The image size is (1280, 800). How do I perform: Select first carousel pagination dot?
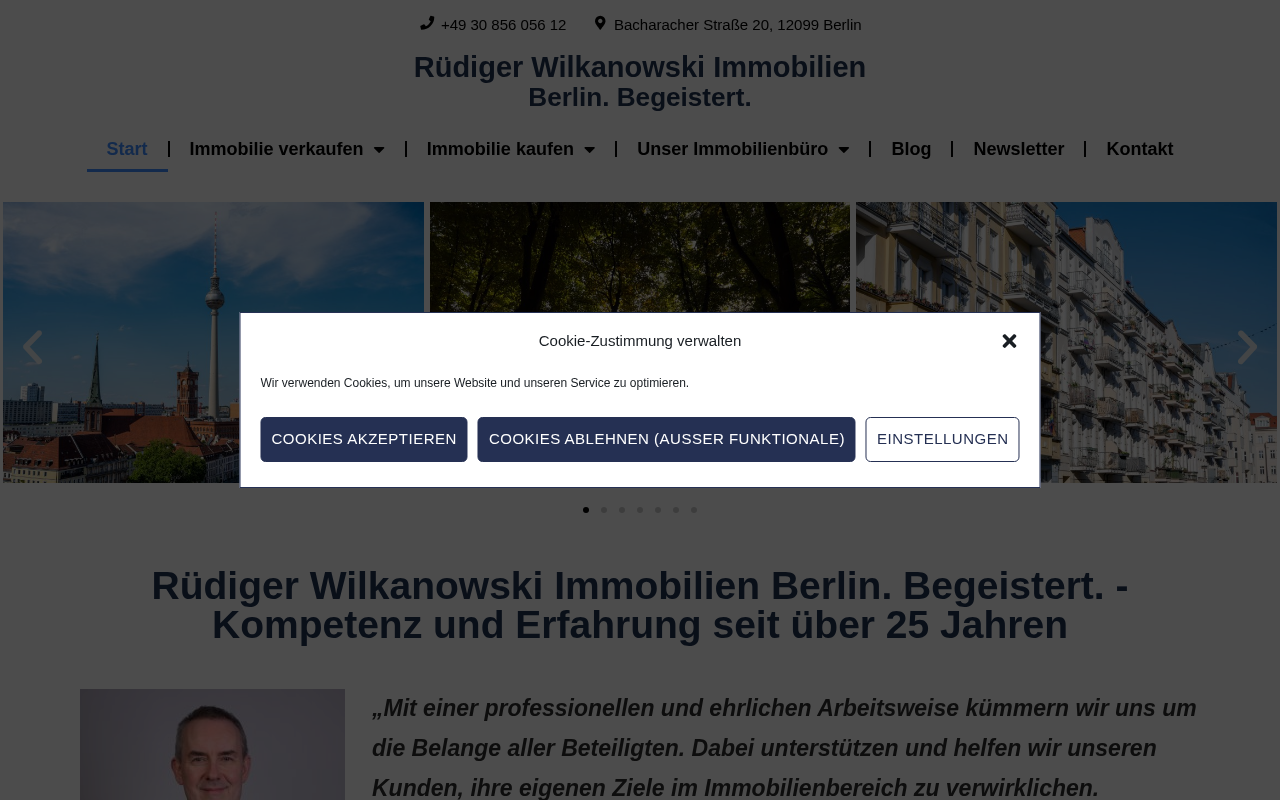point(586,510)
